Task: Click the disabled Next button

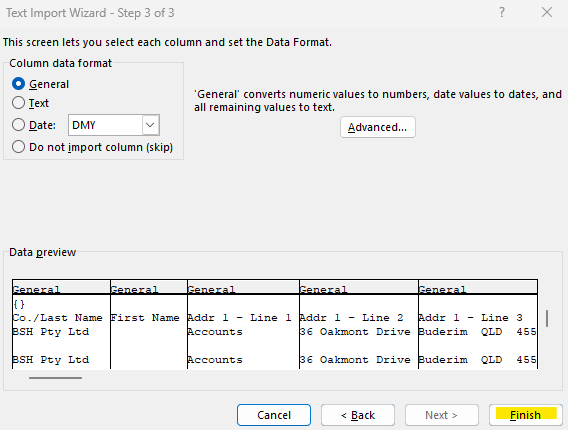Action: [442, 415]
